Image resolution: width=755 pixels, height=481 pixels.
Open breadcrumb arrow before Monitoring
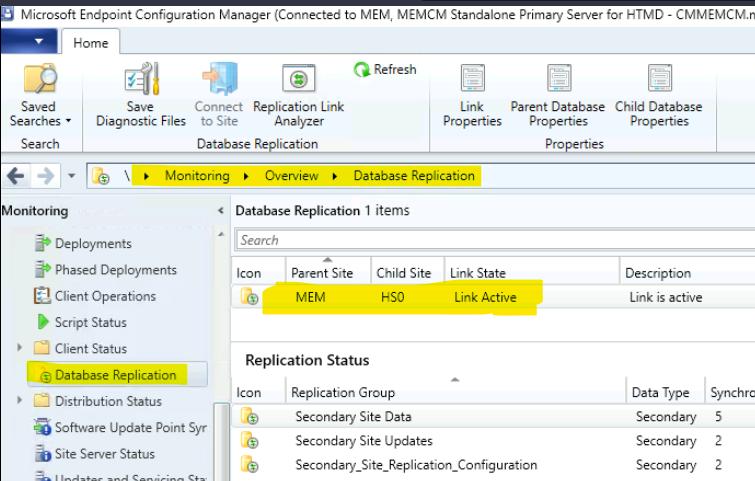coord(146,176)
